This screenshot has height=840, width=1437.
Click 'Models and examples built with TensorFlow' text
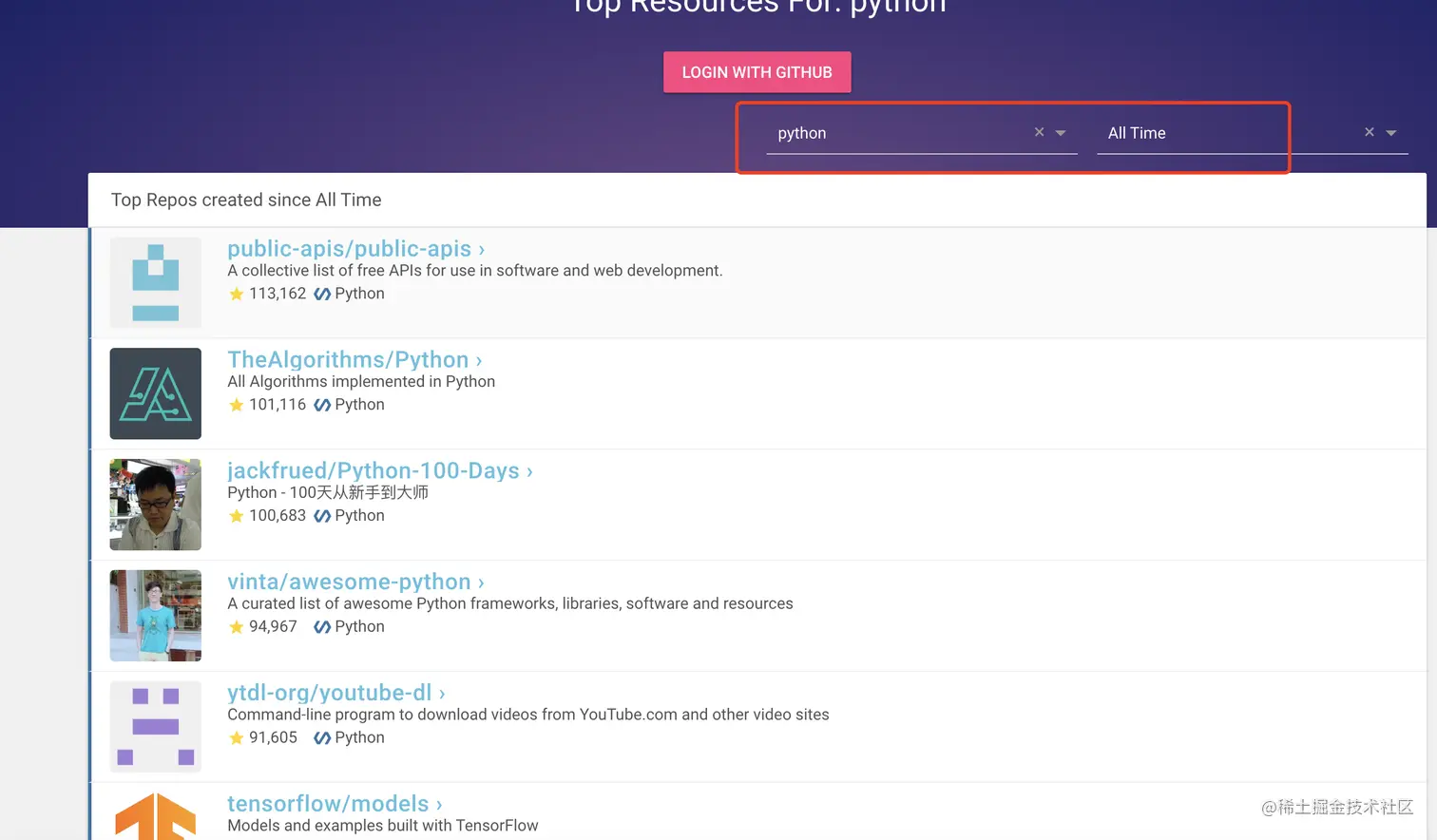point(383,826)
